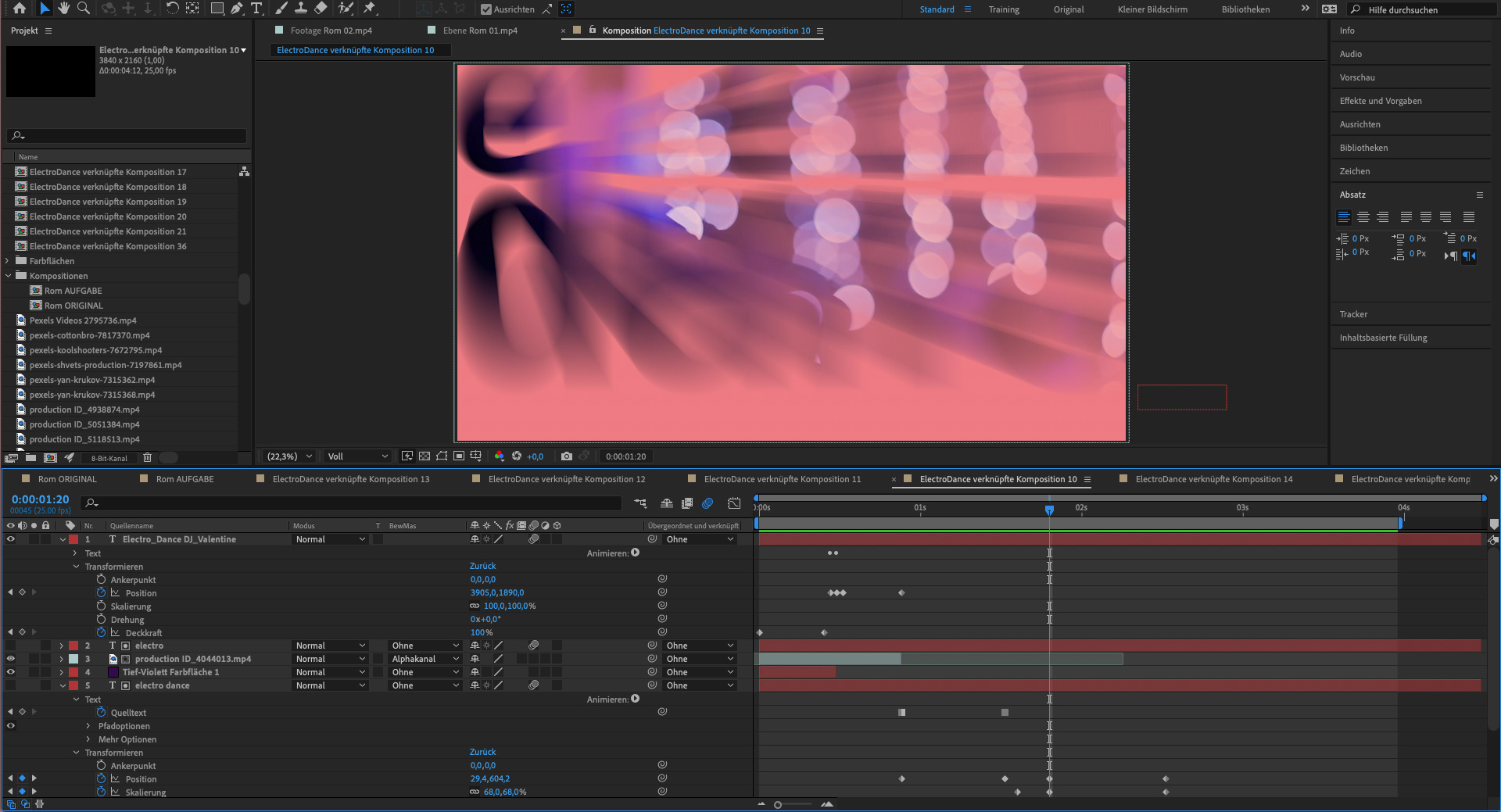
Task: Click the Home icon in the toolbar
Action: 19,9
